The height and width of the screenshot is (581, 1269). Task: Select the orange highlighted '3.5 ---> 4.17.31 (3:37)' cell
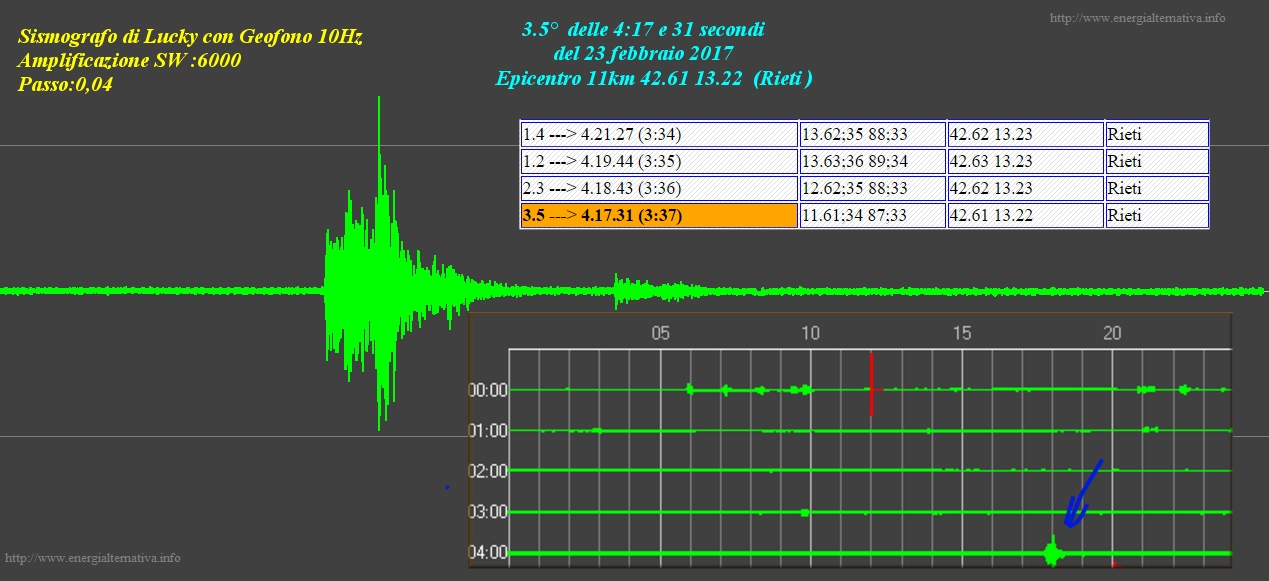[659, 215]
